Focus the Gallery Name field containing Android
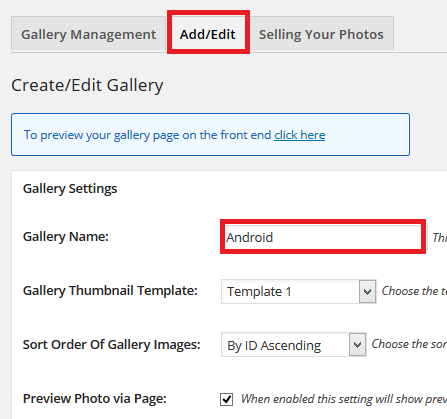Screen dimensions: 447x419 (323, 237)
